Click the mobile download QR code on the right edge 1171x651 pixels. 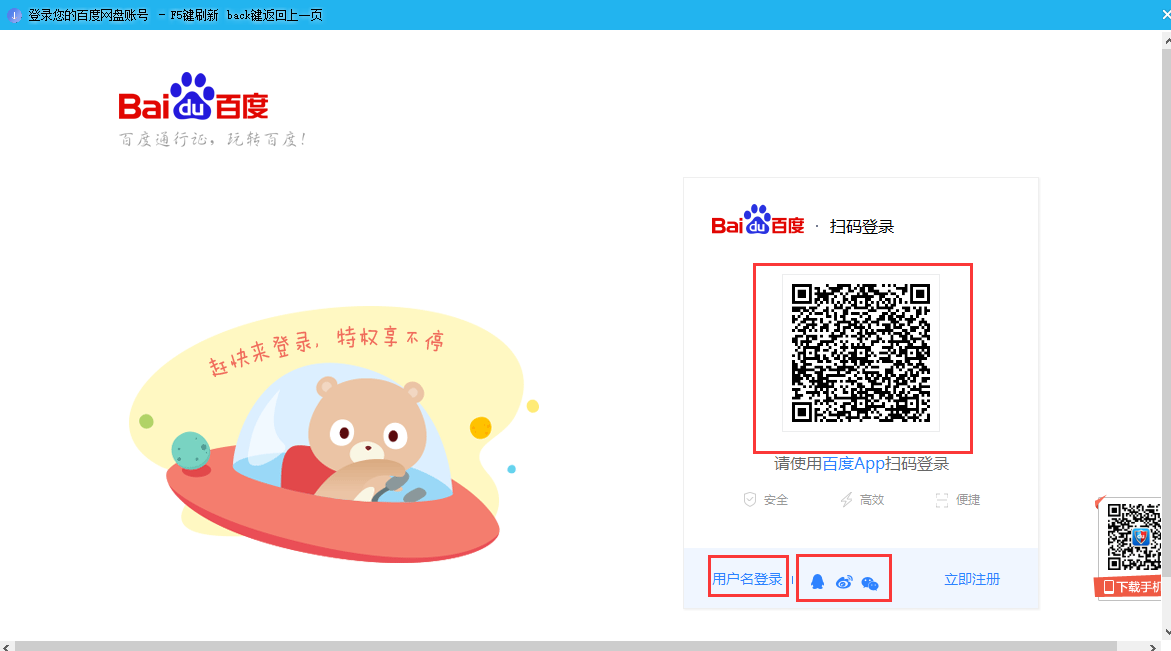click(1134, 537)
